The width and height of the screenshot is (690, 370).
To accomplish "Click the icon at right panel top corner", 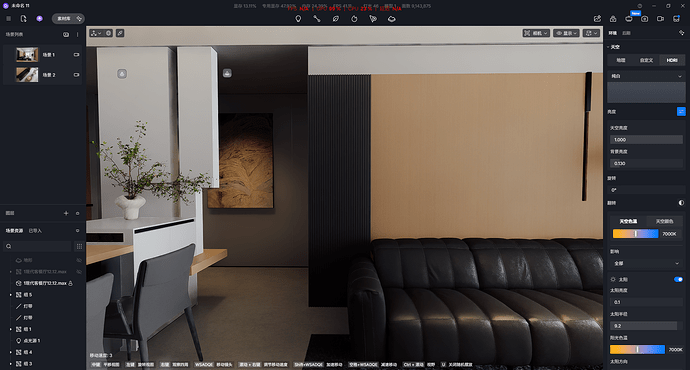I will (681, 33).
